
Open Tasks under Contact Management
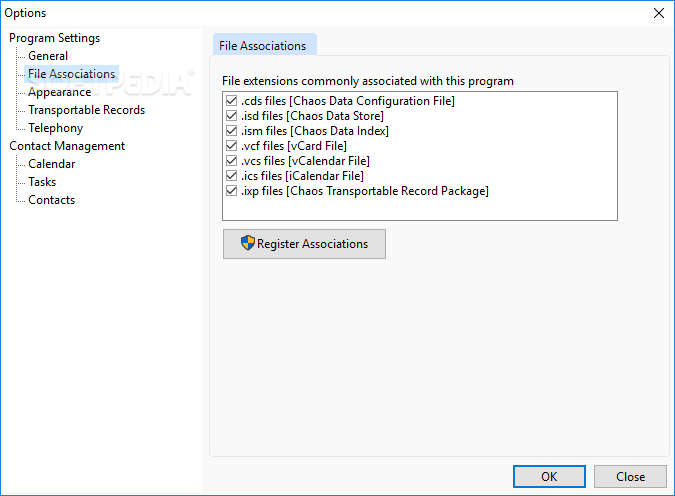42,182
